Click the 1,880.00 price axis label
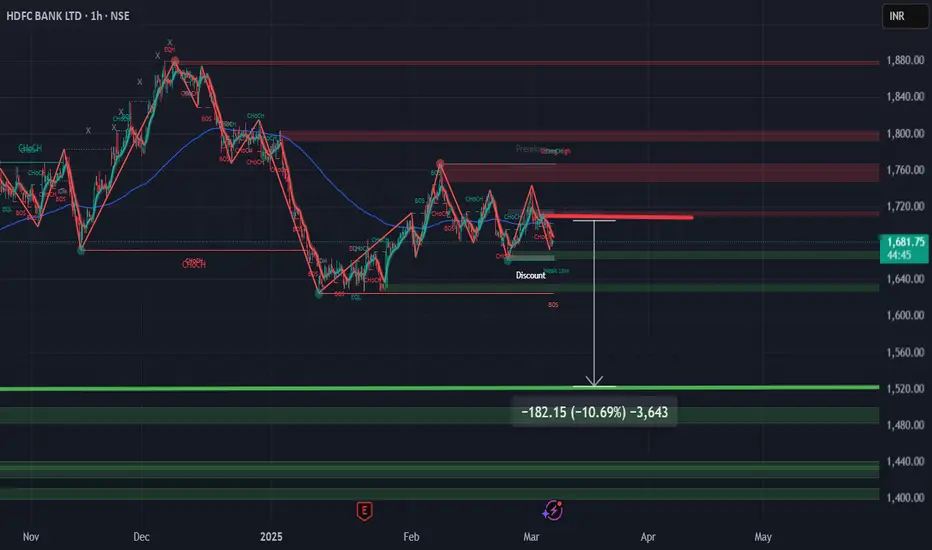The image size is (932, 550). click(x=905, y=60)
